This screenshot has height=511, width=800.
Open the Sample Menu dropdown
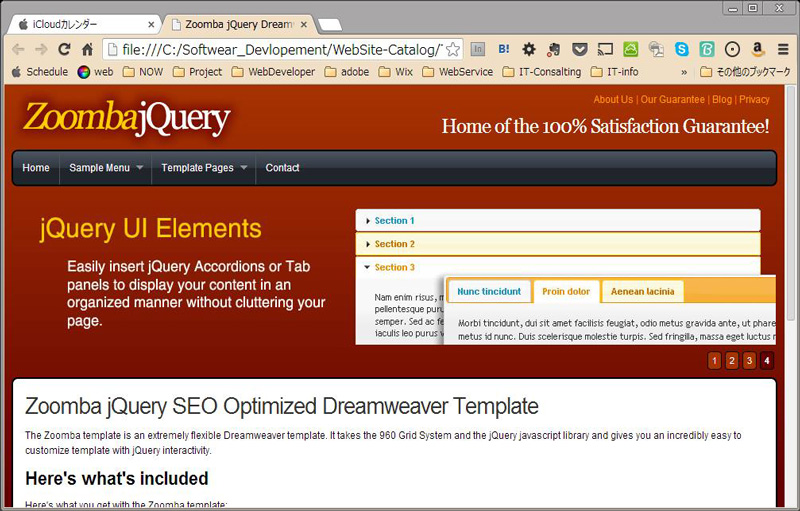coord(106,168)
